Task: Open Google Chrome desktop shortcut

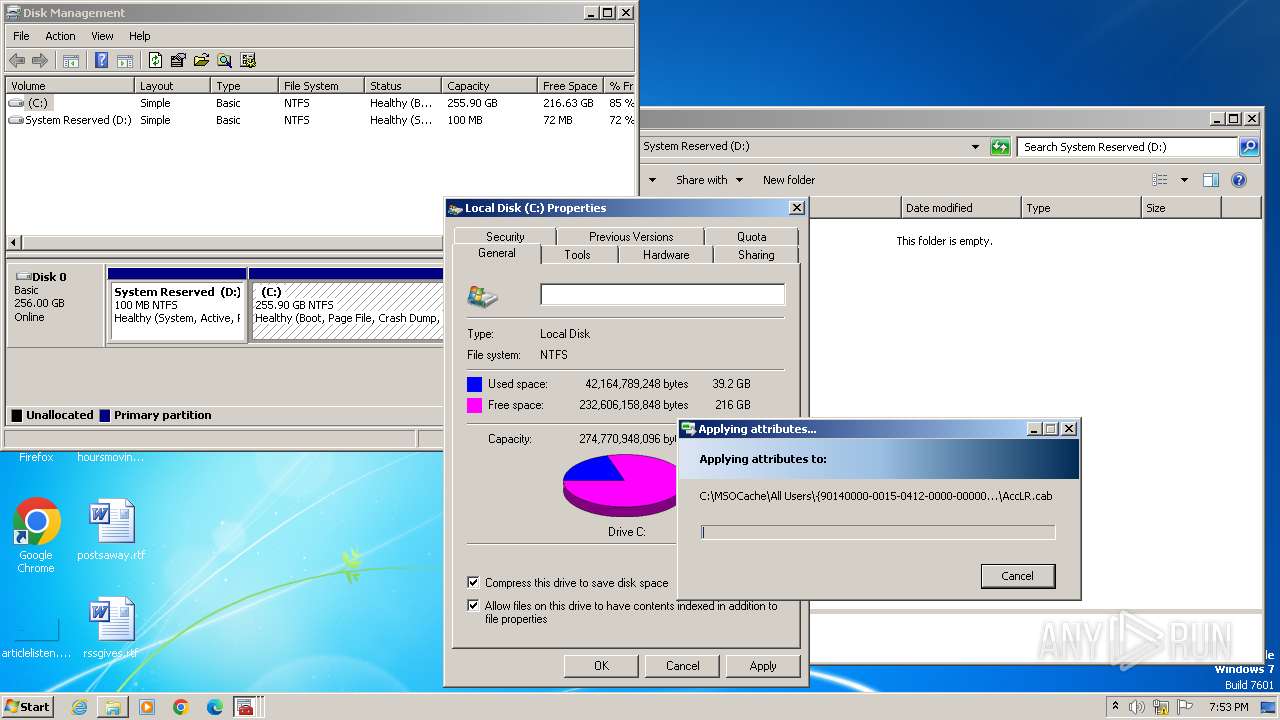Action: (x=36, y=535)
